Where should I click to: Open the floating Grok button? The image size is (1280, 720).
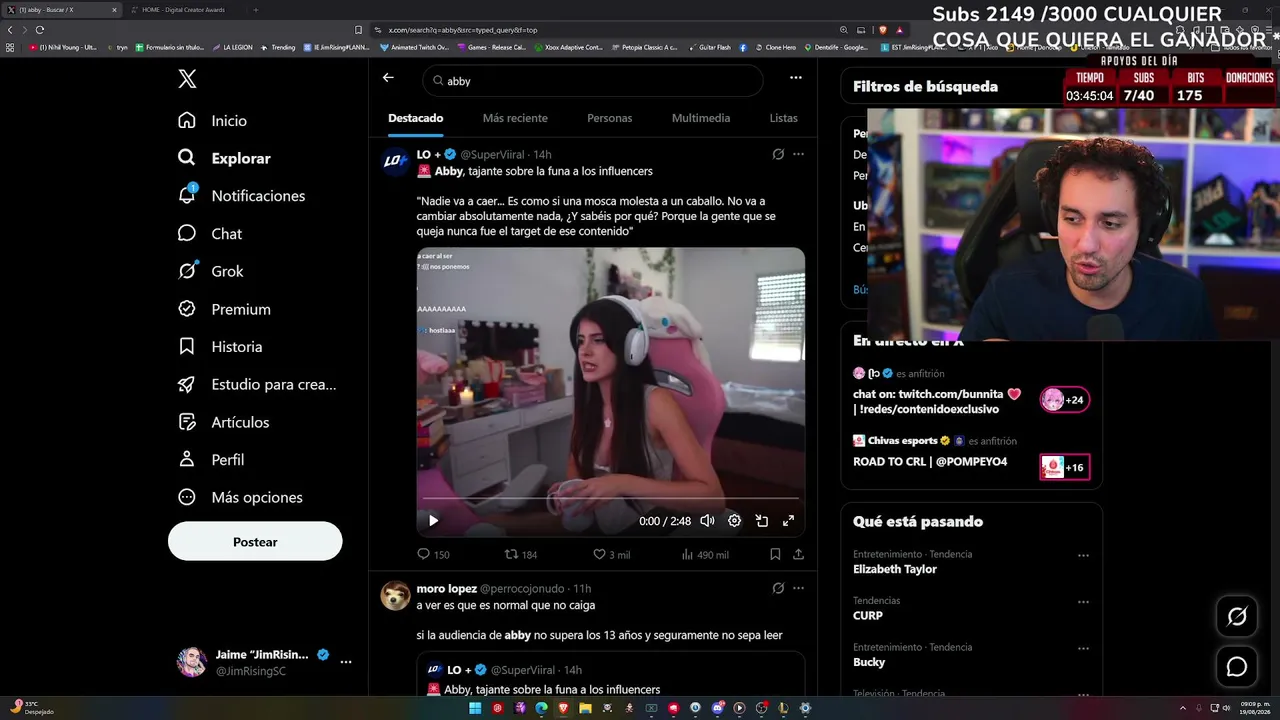tap(1237, 617)
